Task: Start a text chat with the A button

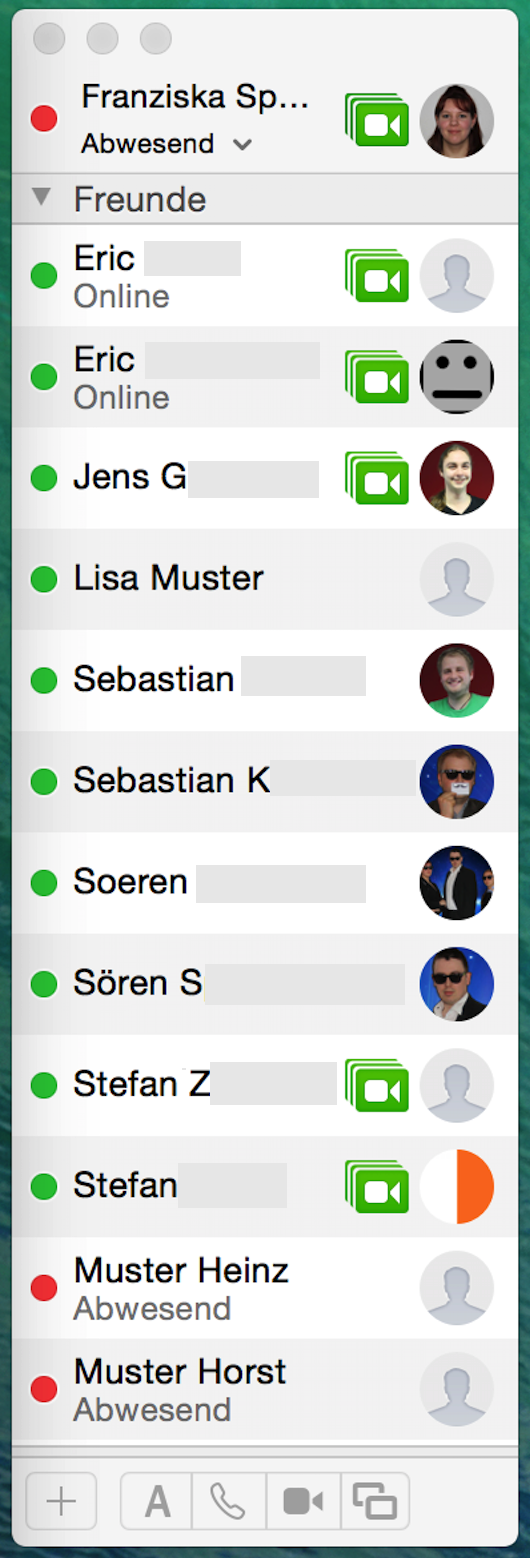Action: [156, 1501]
